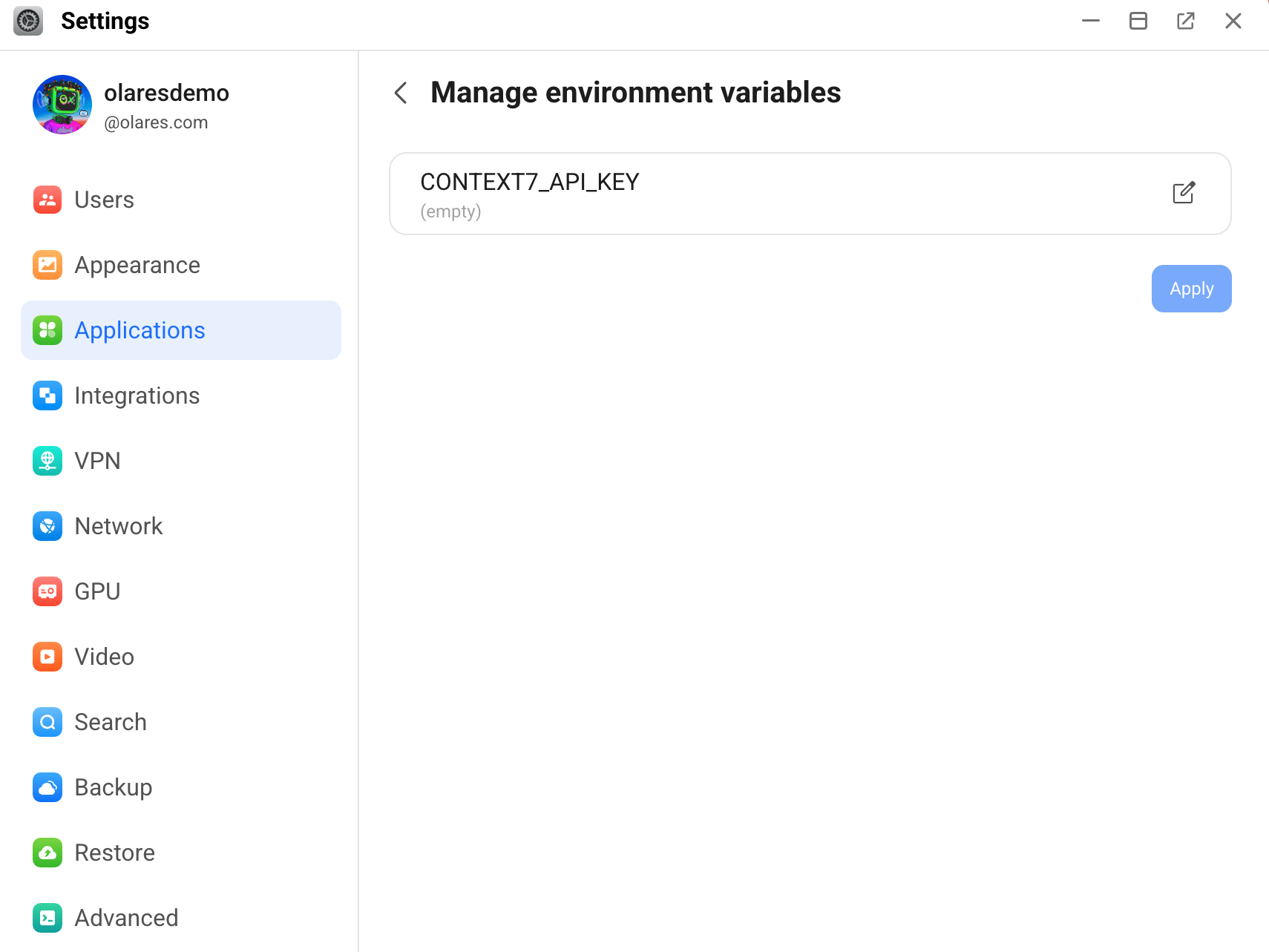This screenshot has width=1269, height=952.
Task: Apply the environment variable changes
Action: pos(1190,288)
